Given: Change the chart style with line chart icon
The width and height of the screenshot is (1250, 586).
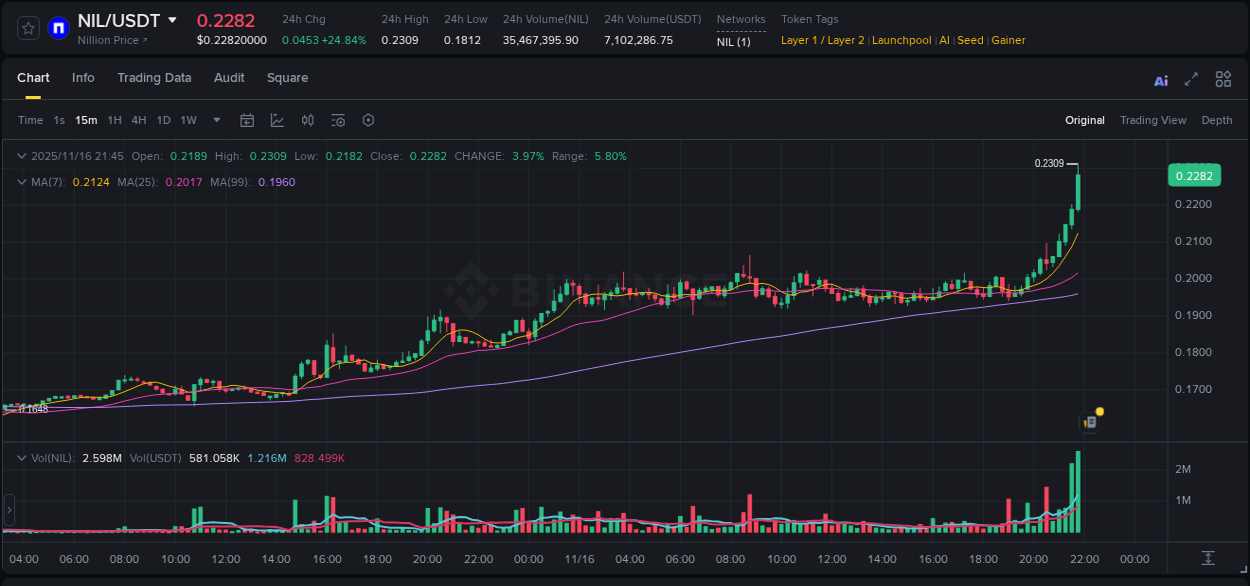Looking at the screenshot, I should coord(277,120).
